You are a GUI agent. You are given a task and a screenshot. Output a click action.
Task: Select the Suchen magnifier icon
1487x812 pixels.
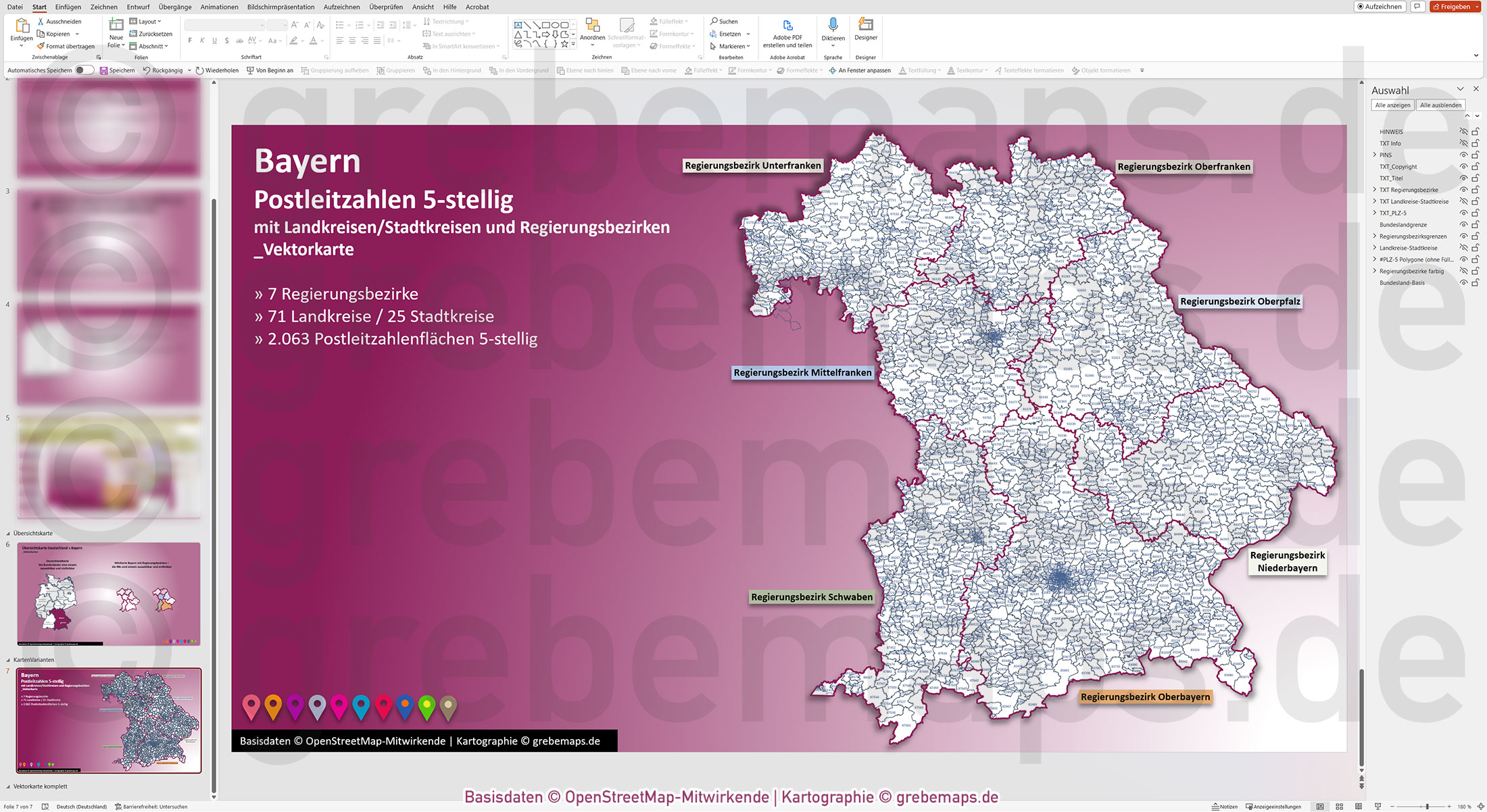pos(714,21)
